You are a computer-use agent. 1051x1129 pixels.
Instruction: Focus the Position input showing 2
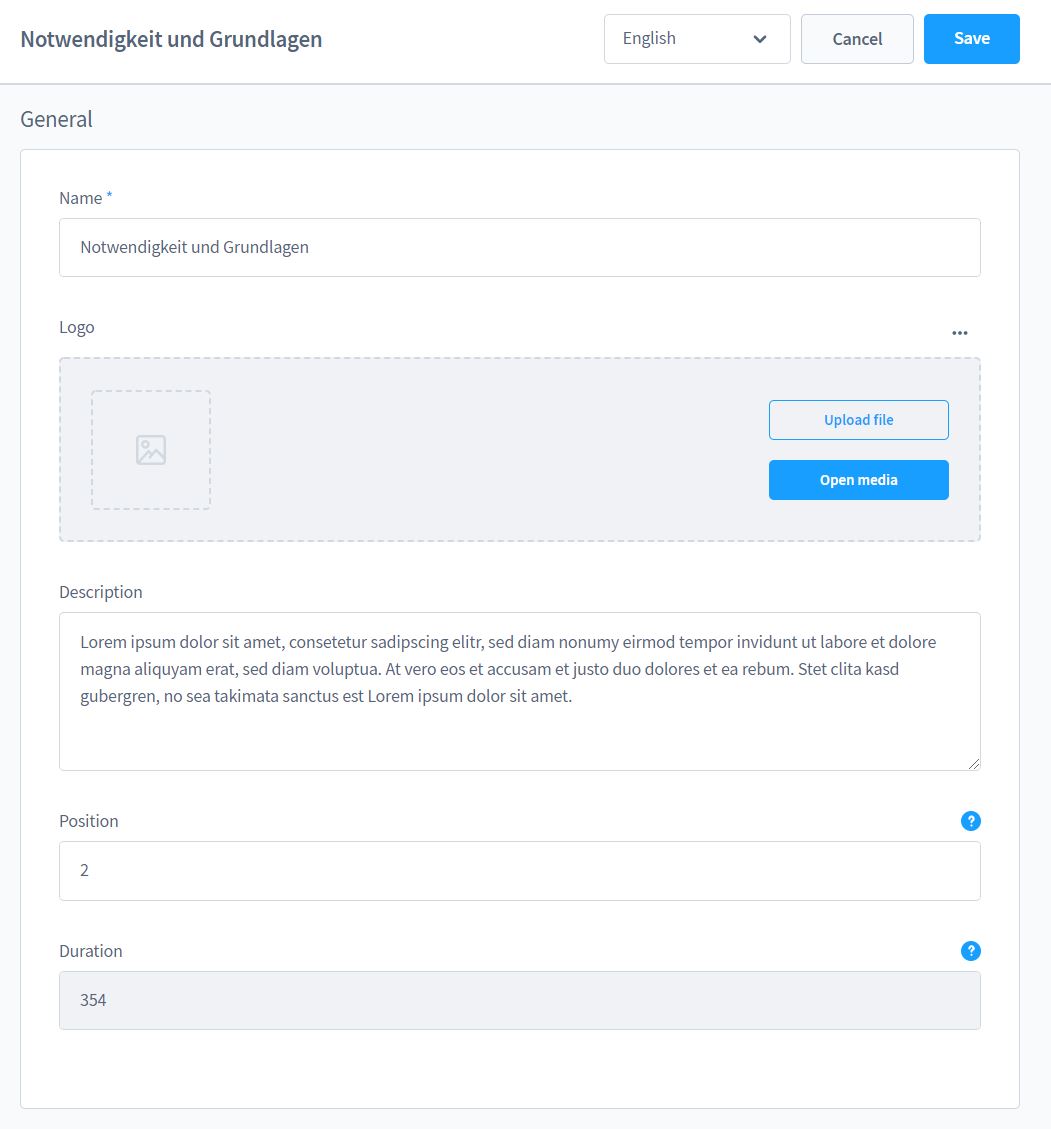coord(519,871)
